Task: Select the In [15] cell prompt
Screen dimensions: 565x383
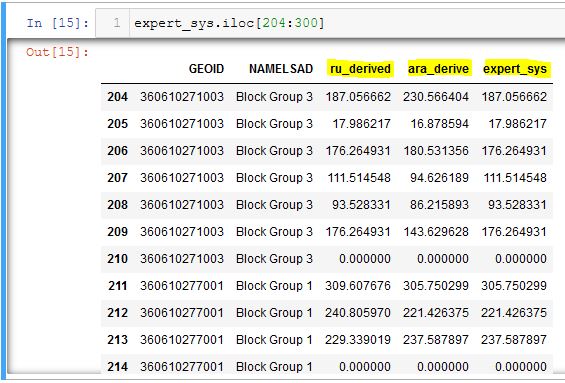Action: [58, 23]
